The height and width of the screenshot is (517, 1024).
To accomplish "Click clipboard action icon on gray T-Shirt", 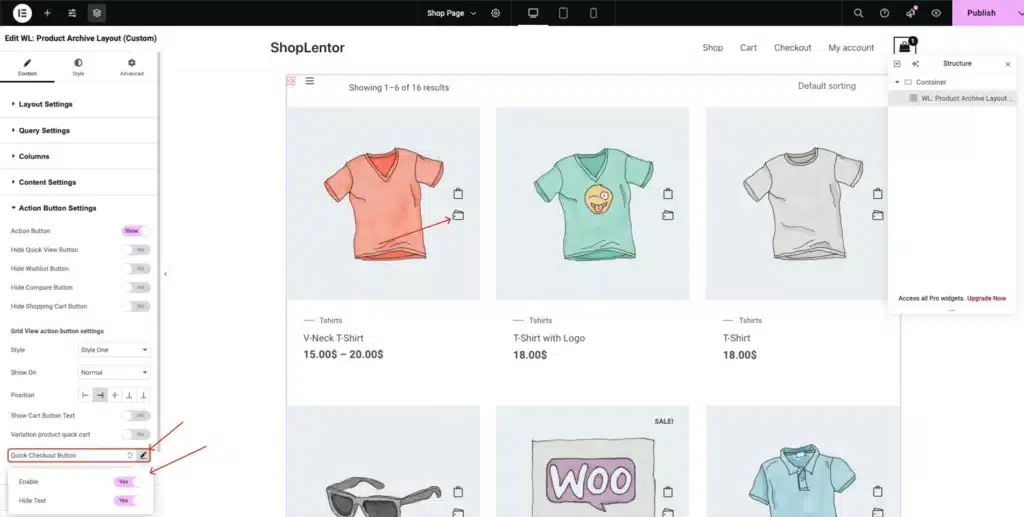I will (877, 193).
